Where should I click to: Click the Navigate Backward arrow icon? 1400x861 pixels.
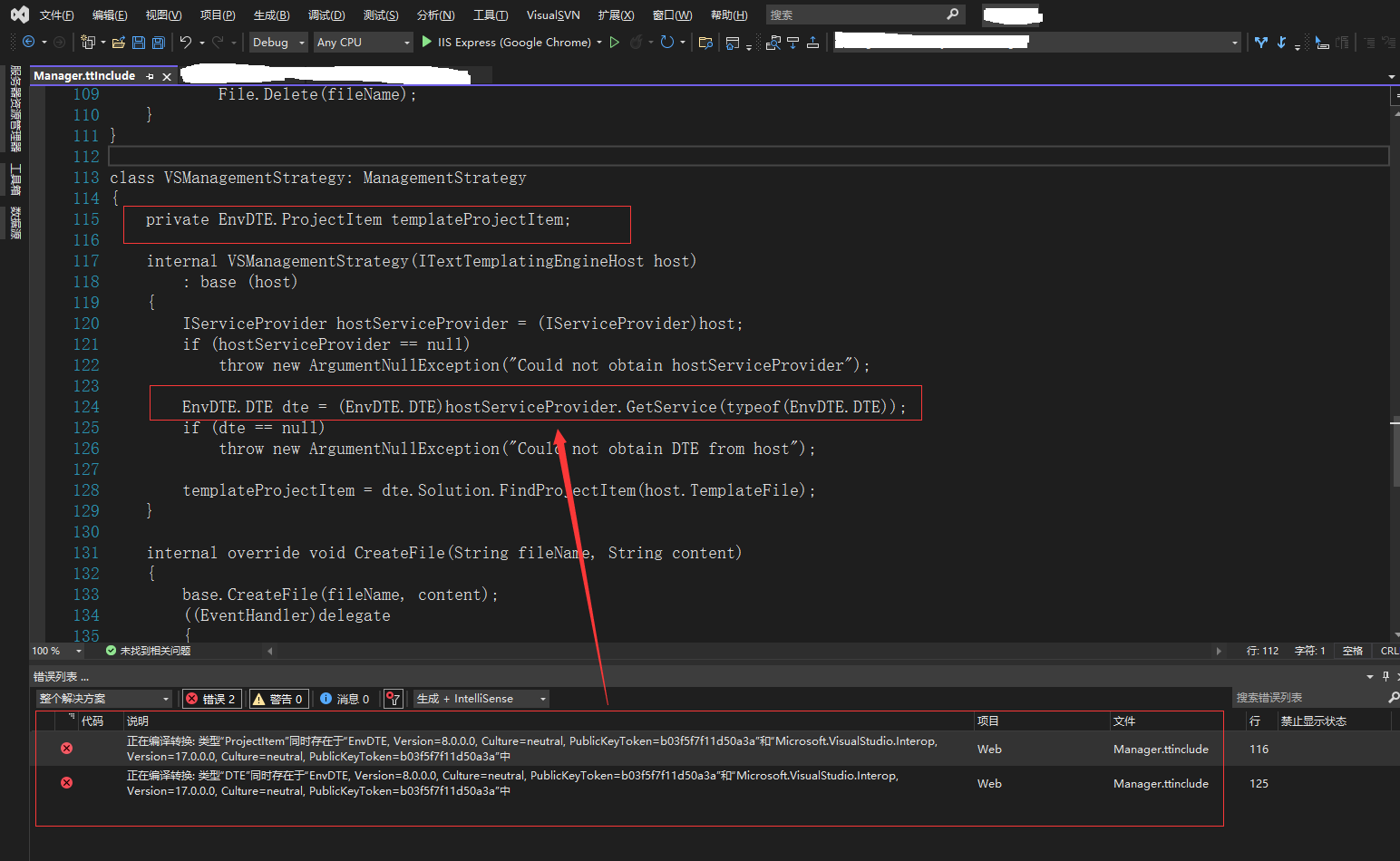tap(29, 42)
